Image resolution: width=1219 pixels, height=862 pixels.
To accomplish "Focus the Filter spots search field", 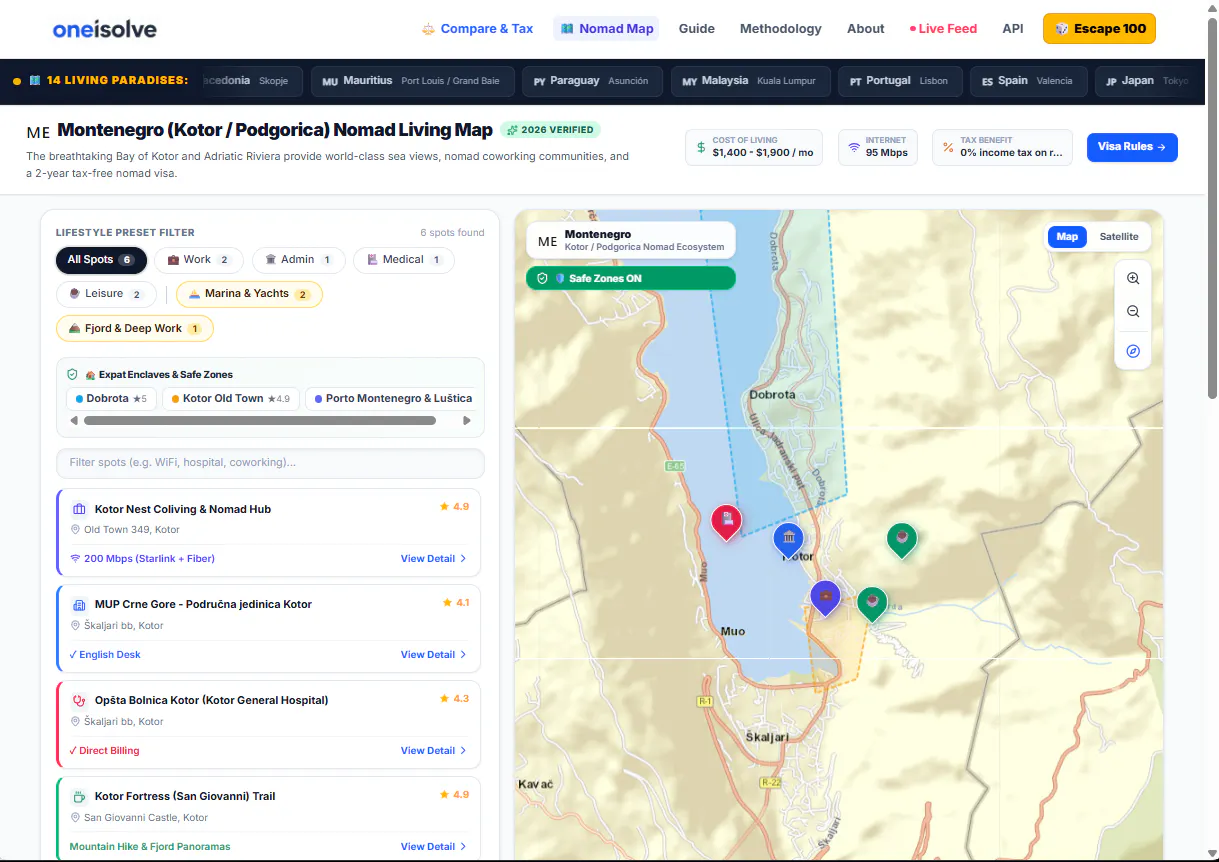I will click(x=270, y=463).
